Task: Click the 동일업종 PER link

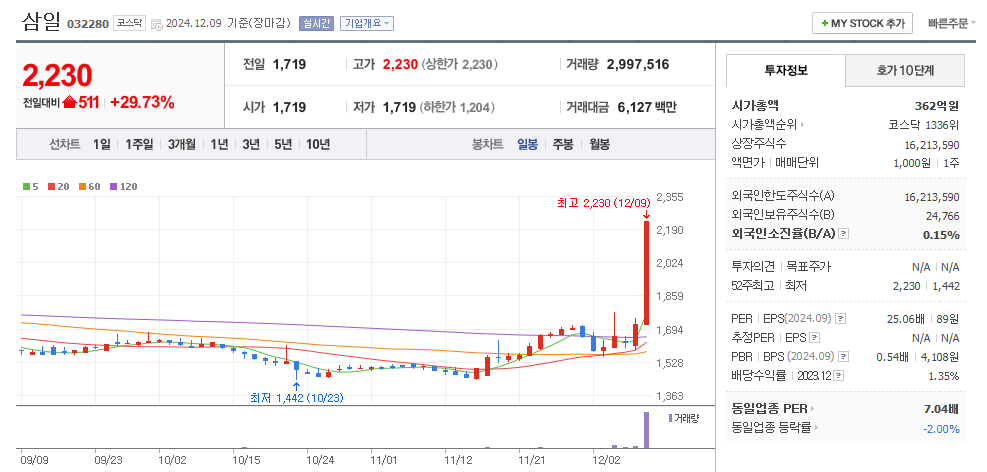Action: [770, 409]
